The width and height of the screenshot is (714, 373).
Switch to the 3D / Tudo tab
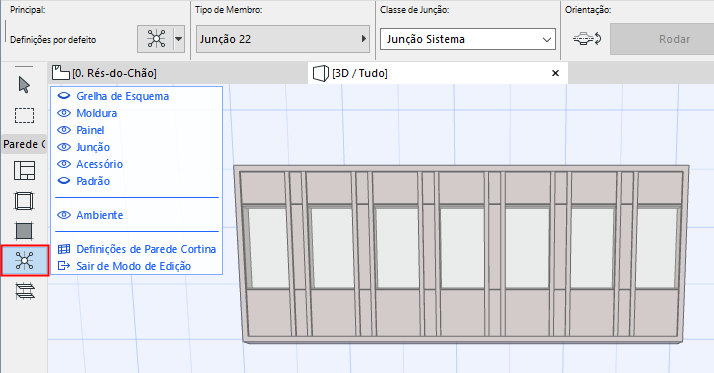[438, 73]
